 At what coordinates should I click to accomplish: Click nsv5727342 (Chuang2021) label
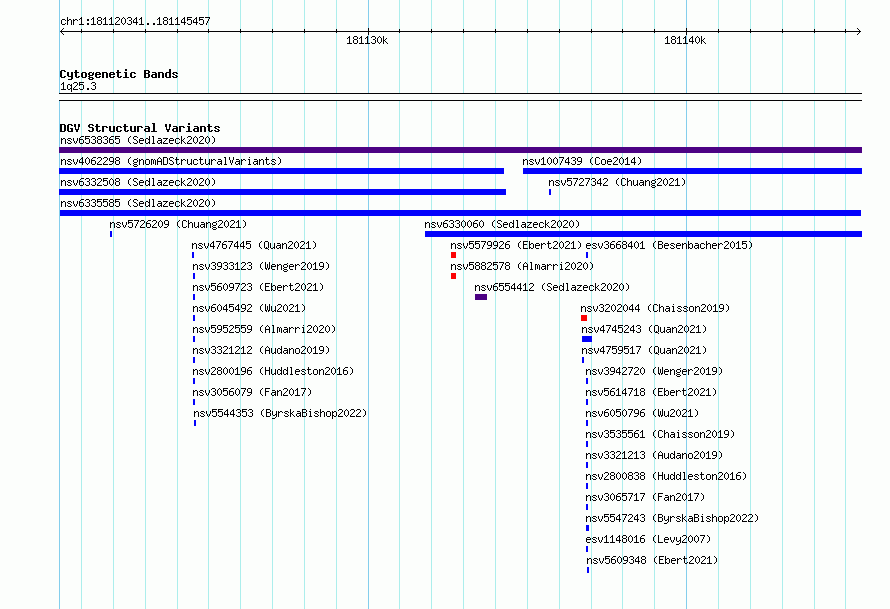[617, 182]
